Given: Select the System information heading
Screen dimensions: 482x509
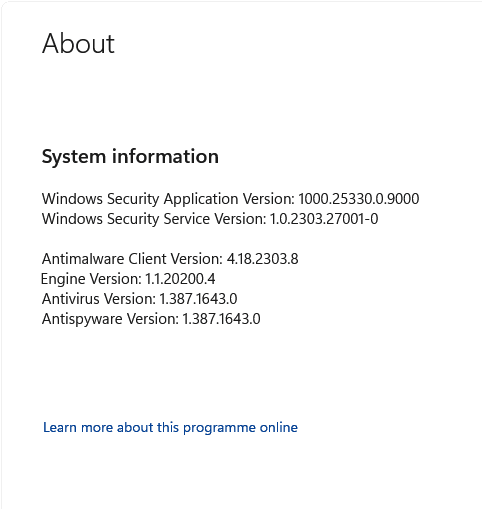Looking at the screenshot, I should tap(130, 157).
